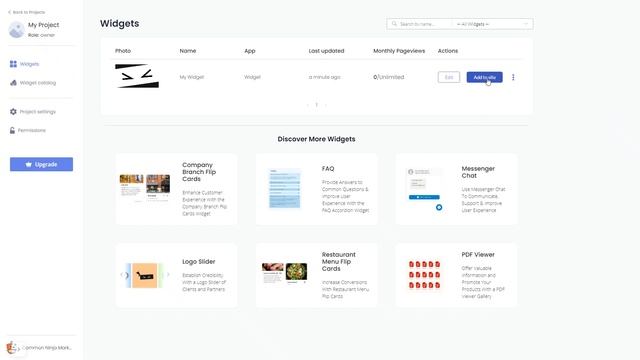Click the search magnifier icon
The width and height of the screenshot is (640, 360).
(394, 24)
